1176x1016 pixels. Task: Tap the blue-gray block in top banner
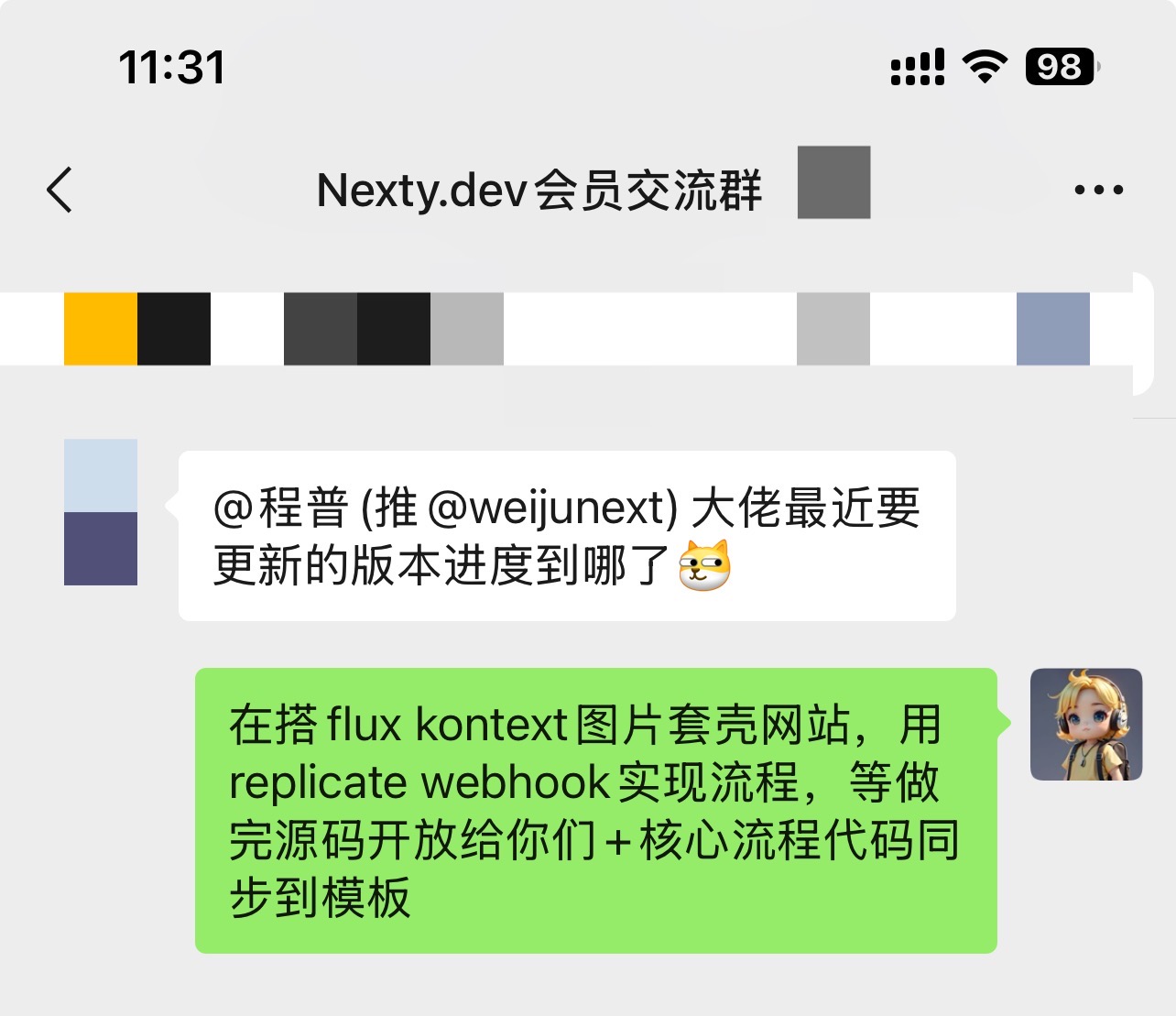click(x=1053, y=329)
